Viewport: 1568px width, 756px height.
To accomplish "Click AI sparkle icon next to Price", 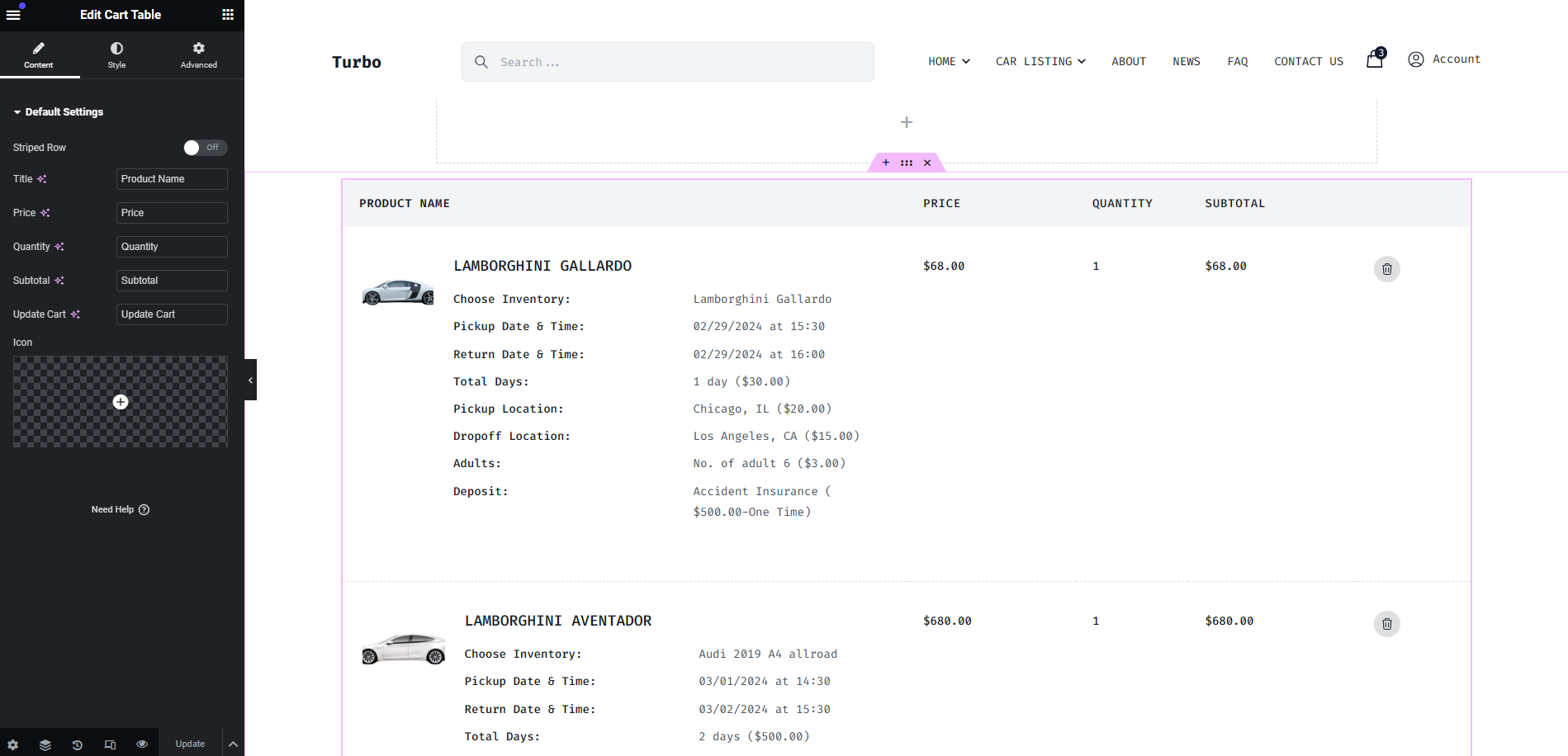I will pyautogui.click(x=45, y=213).
